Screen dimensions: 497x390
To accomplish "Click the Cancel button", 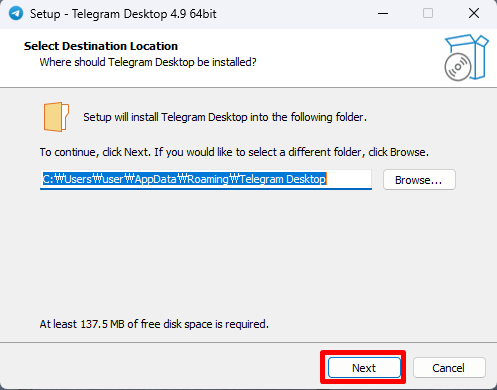I will tap(449, 368).
